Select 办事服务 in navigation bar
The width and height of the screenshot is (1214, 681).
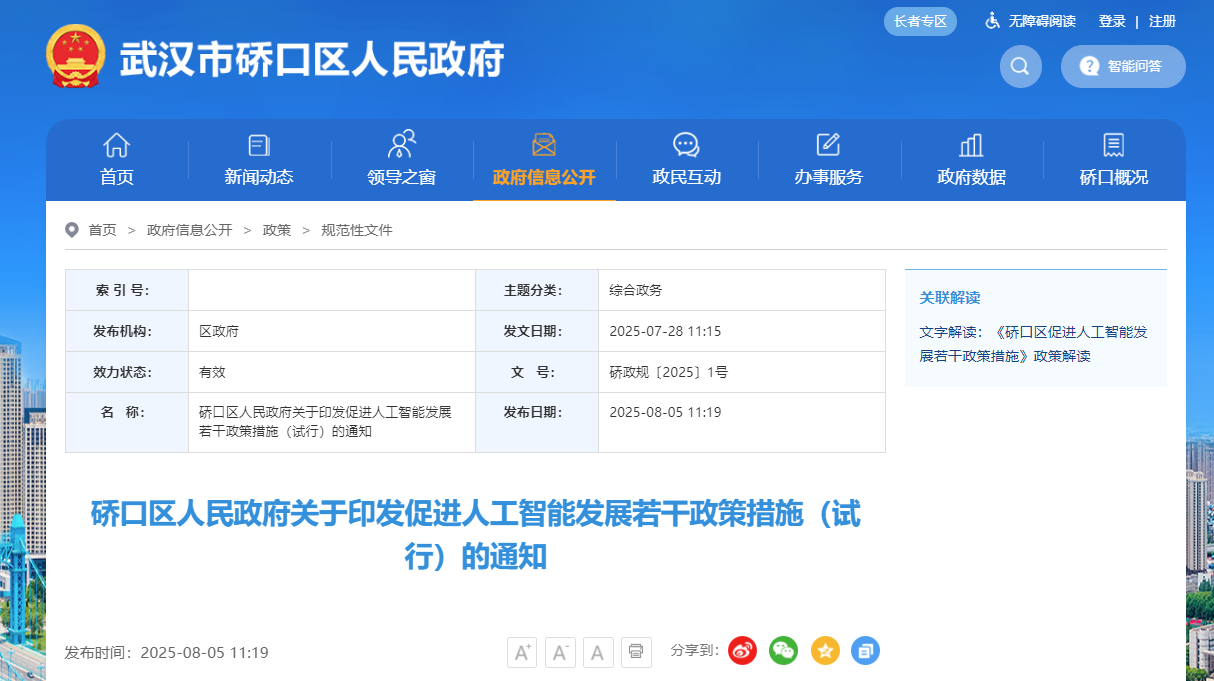click(x=828, y=160)
